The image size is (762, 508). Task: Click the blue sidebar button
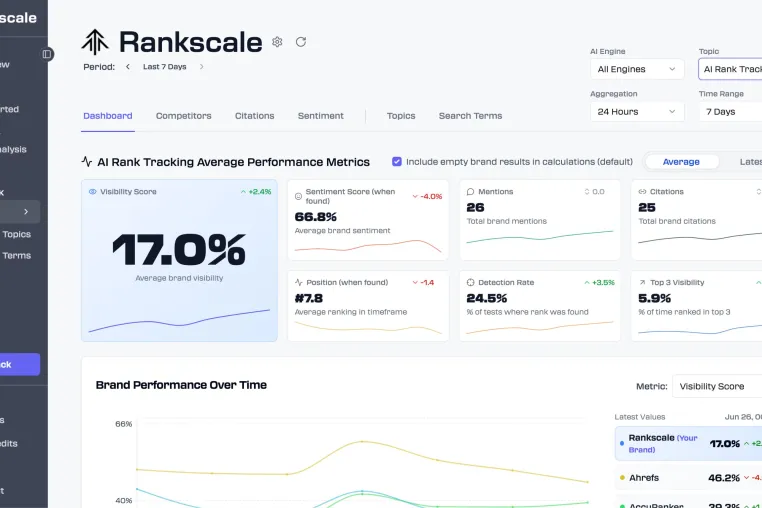20,364
